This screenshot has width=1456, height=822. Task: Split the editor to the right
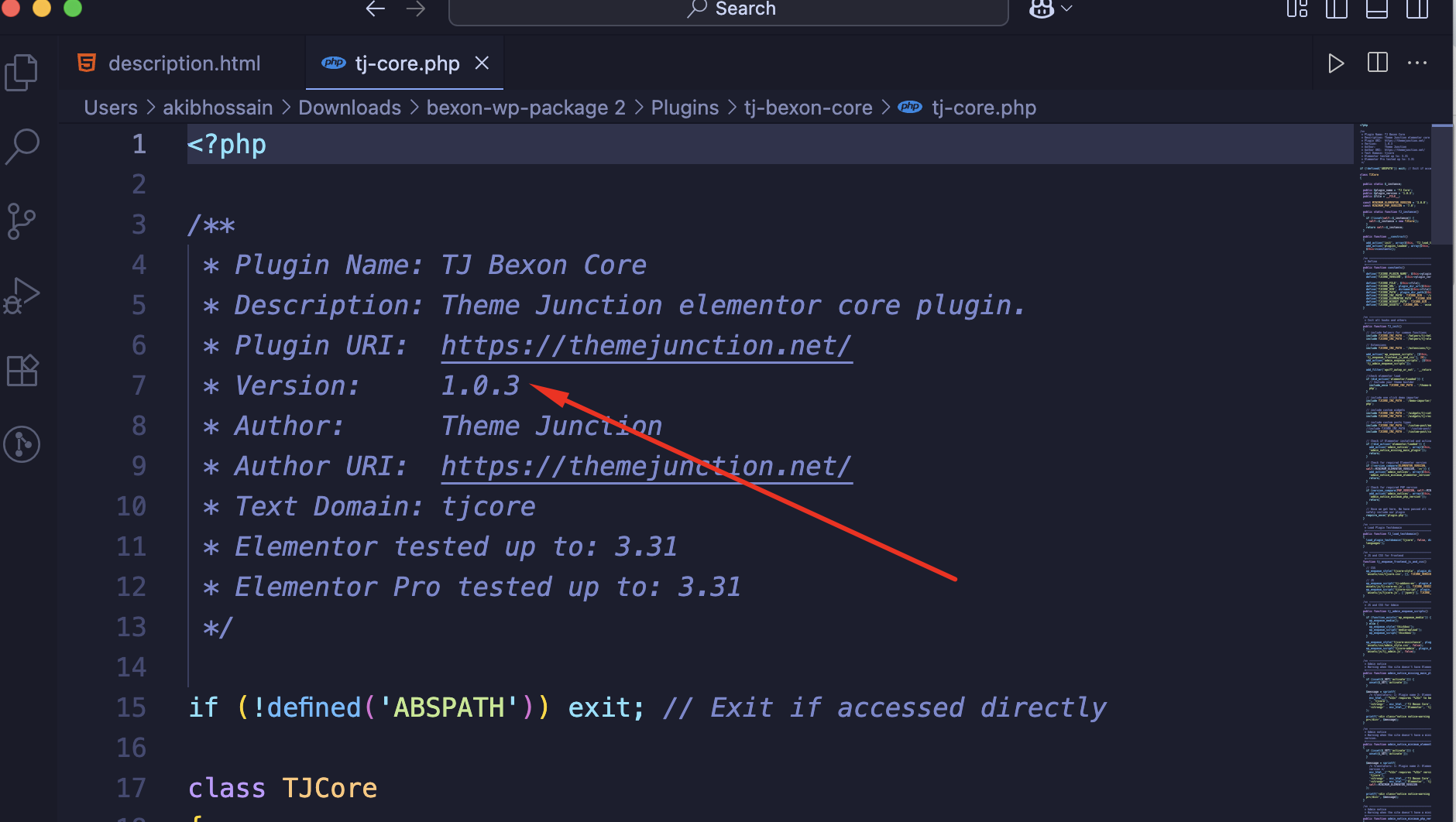click(1378, 63)
